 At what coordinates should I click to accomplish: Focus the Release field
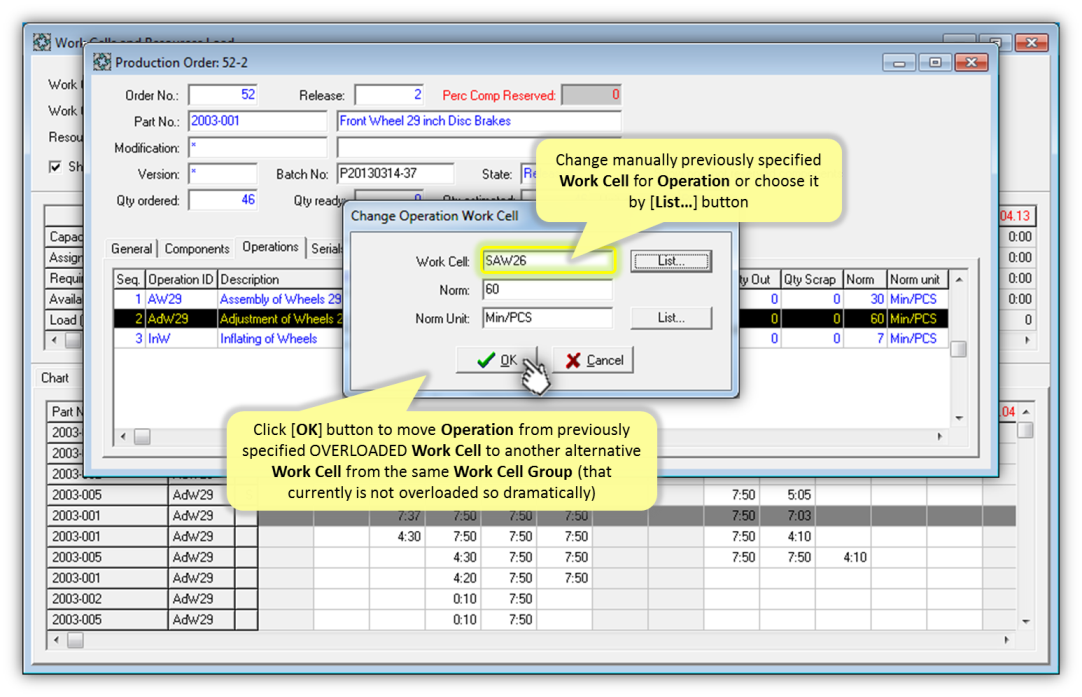click(389, 95)
